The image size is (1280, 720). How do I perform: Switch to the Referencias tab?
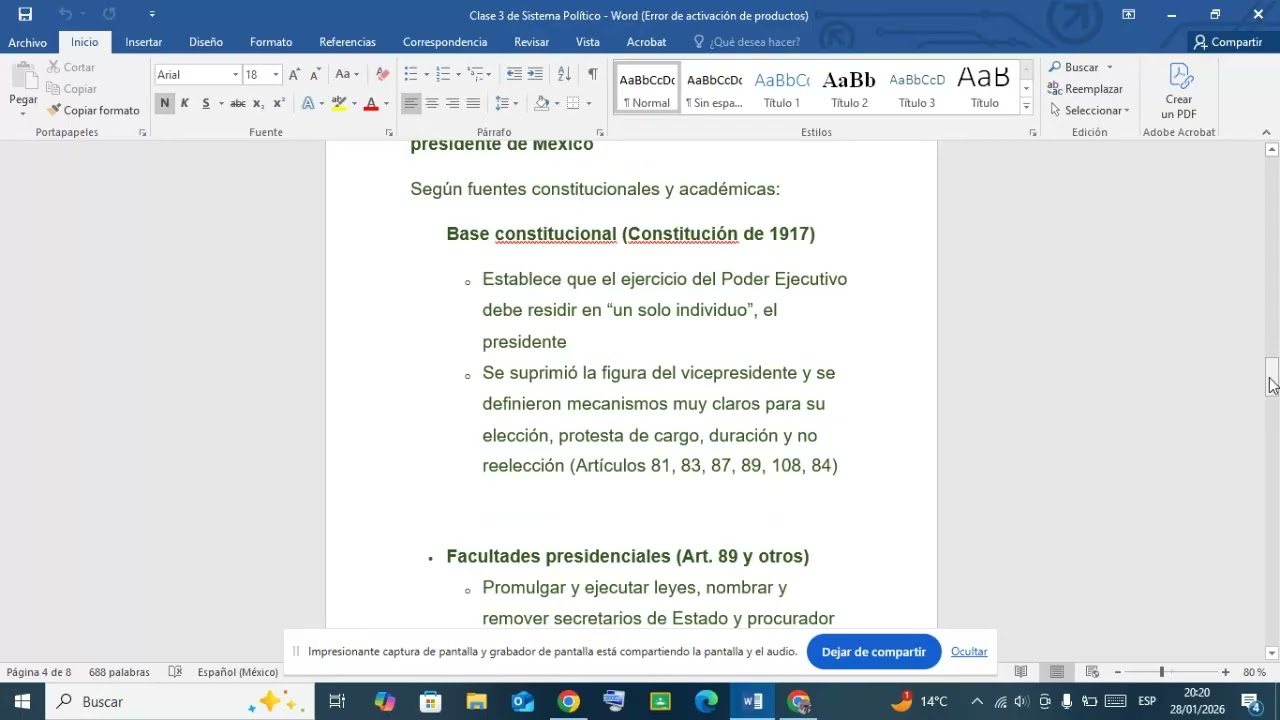tap(347, 42)
